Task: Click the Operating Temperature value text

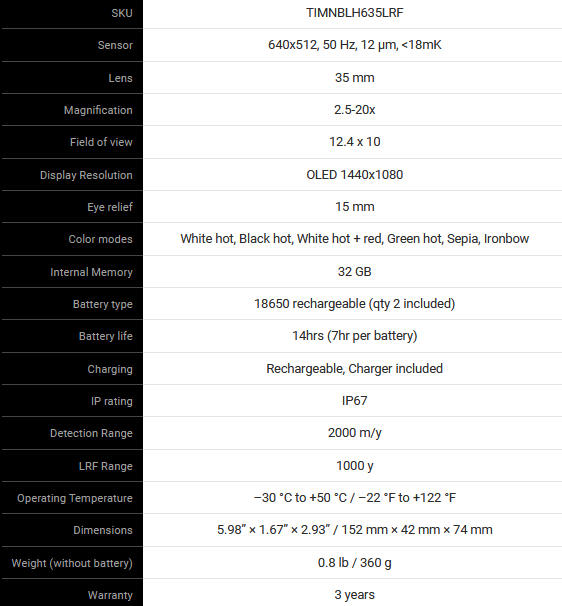Action: [x=354, y=497]
